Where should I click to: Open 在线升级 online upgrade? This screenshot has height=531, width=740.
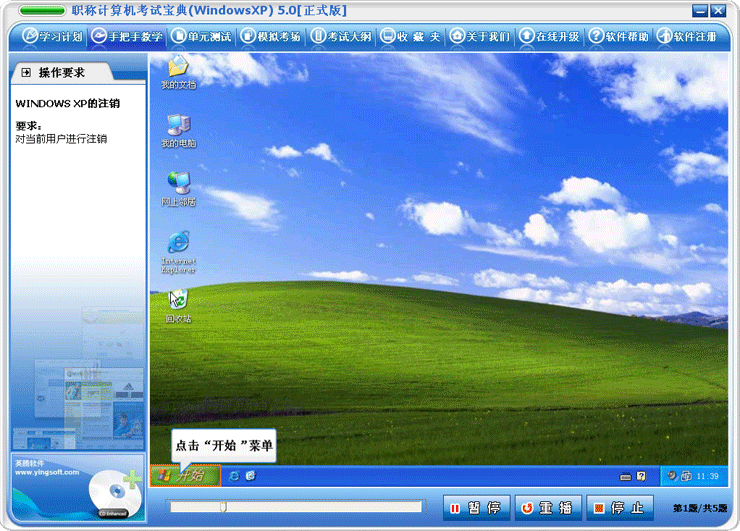click(x=549, y=36)
